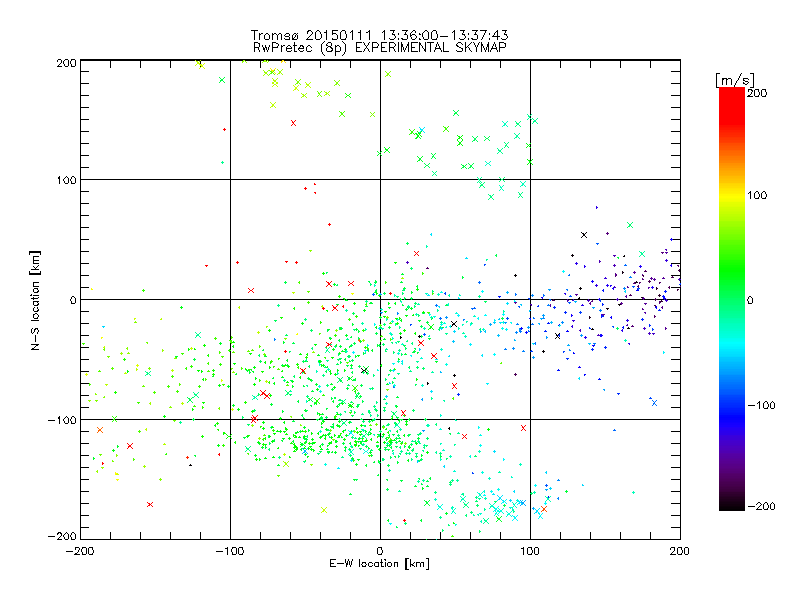Click the x-axis tick label "200"
The width and height of the screenshot is (800, 600).
click(x=680, y=551)
